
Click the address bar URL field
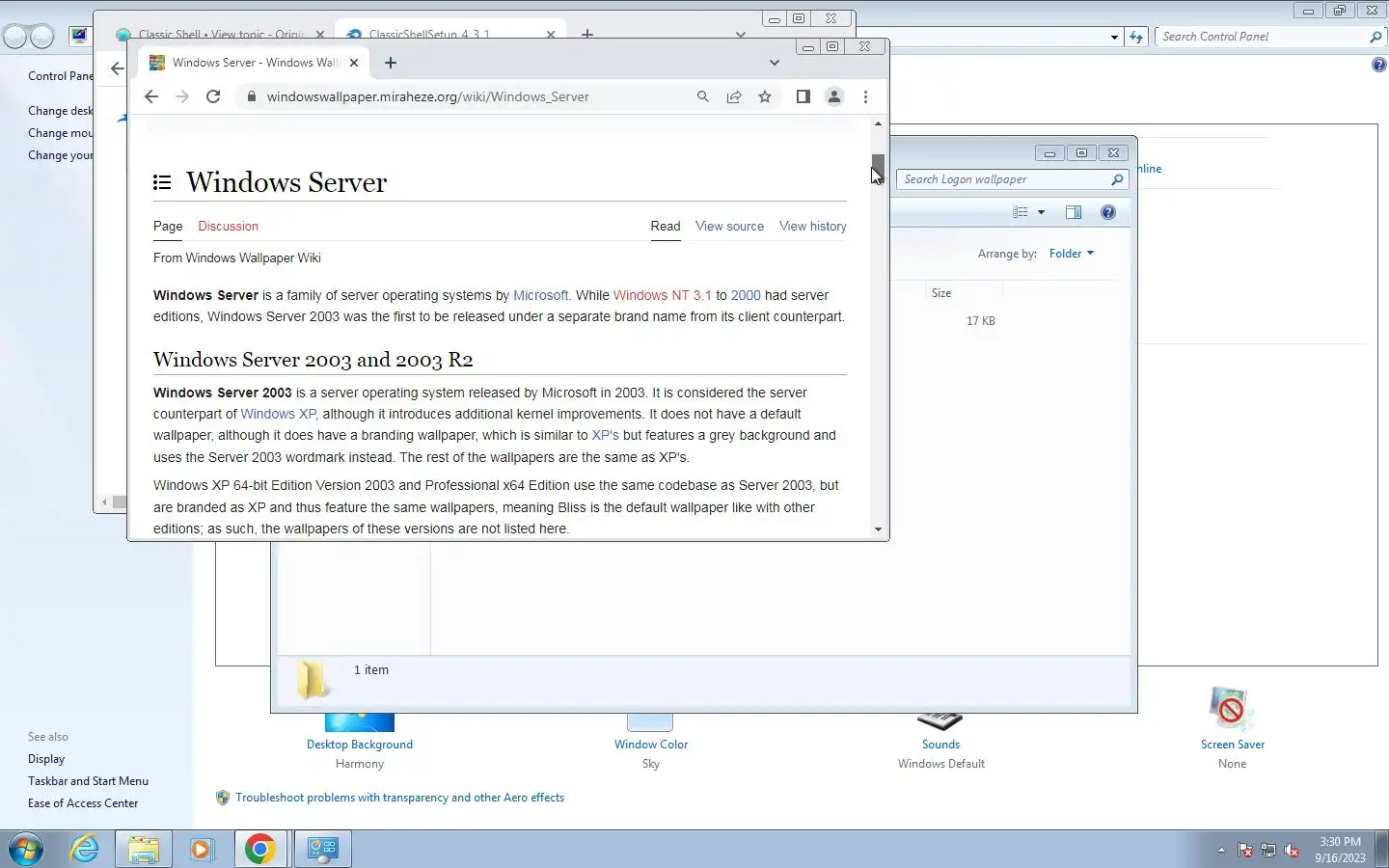tap(463, 96)
